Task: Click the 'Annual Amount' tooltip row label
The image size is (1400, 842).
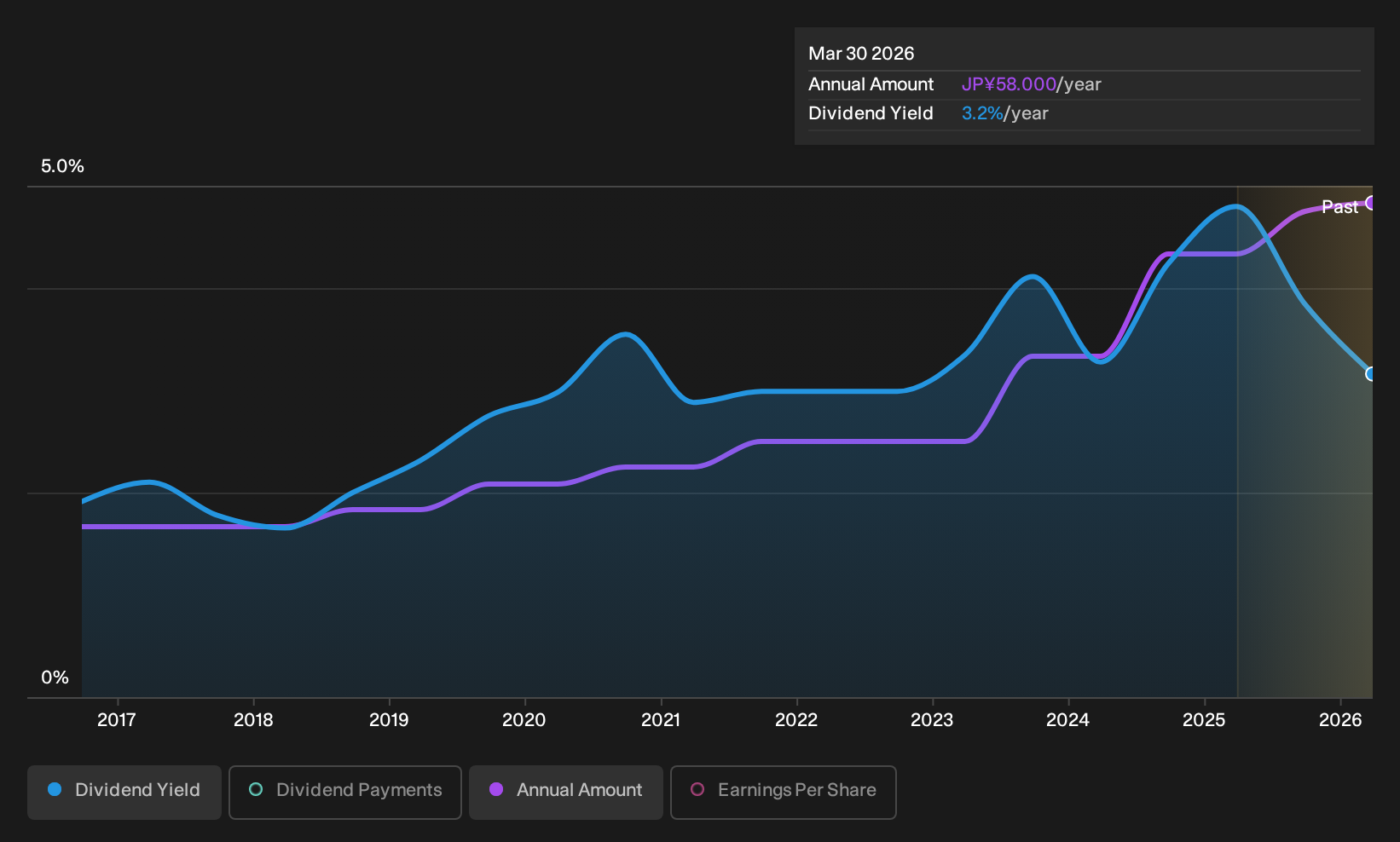Action: pyautogui.click(x=871, y=84)
